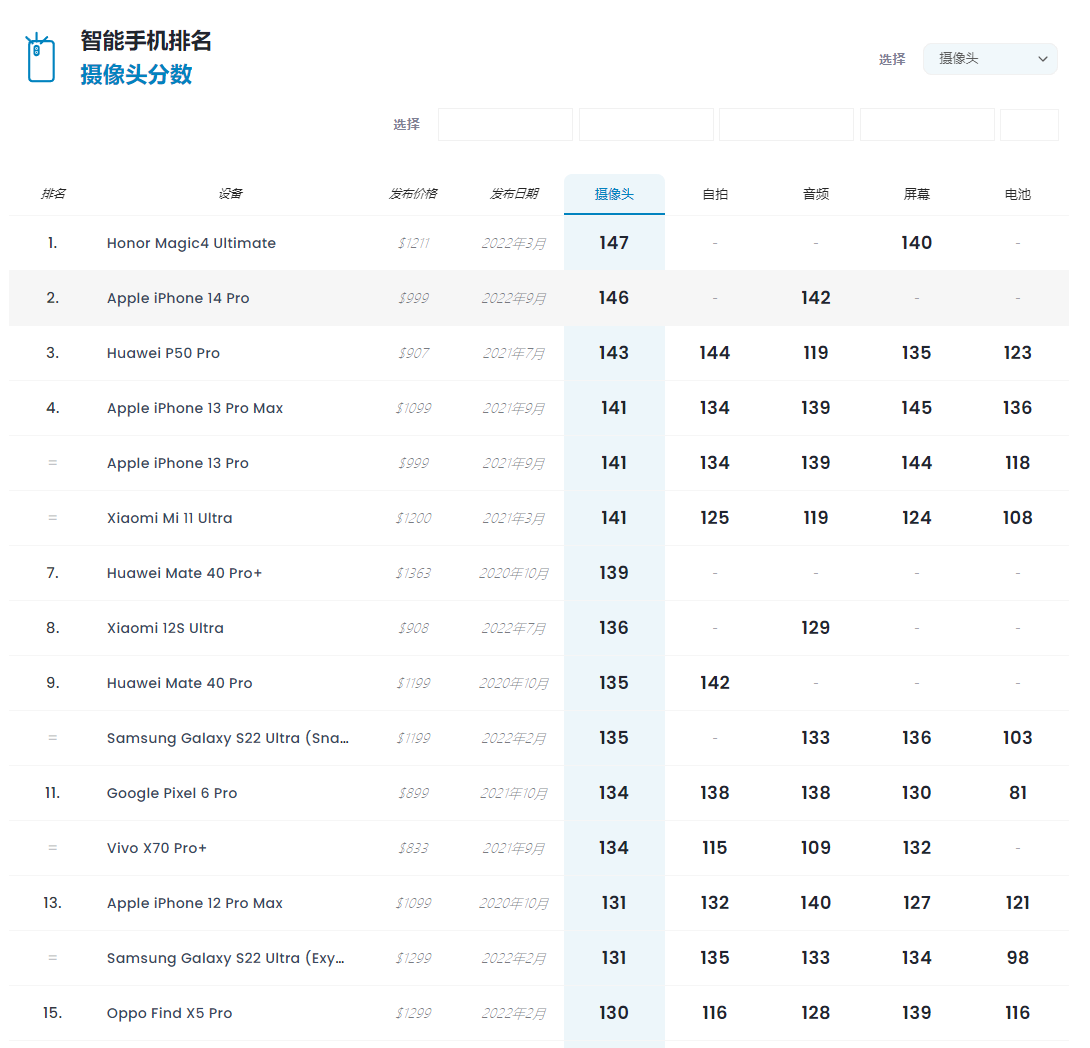
Task: Click launch date 2021年10月 of Google Pixel 6 Pro
Action: (514, 793)
